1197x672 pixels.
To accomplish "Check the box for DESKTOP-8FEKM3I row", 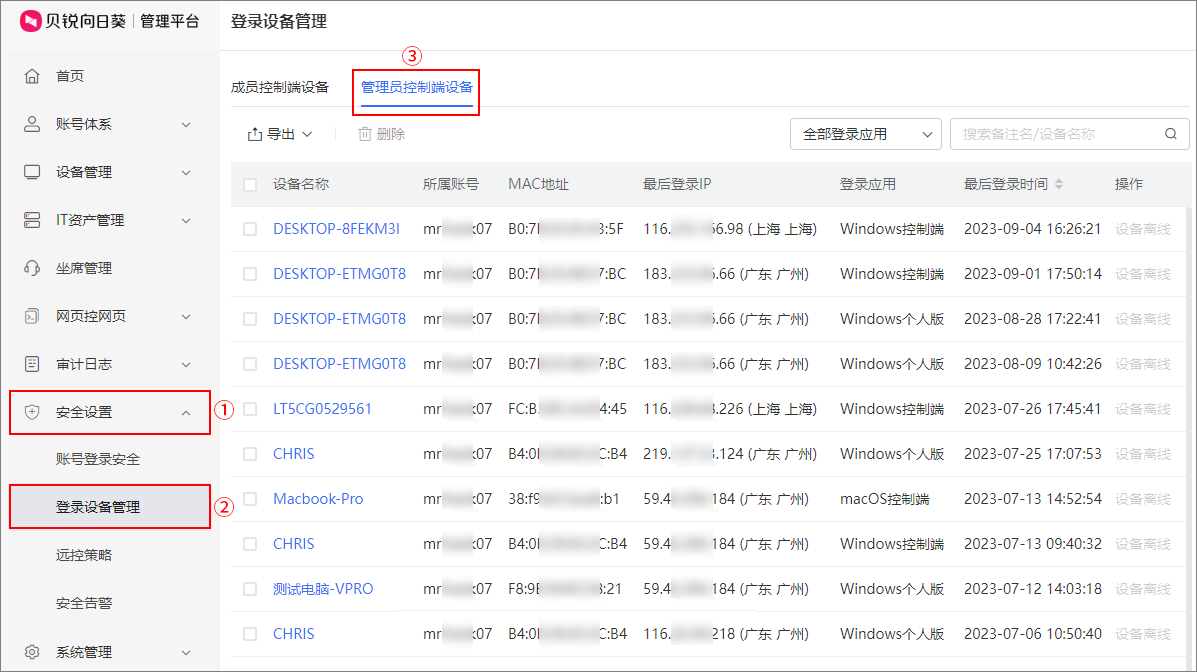I will coord(250,229).
